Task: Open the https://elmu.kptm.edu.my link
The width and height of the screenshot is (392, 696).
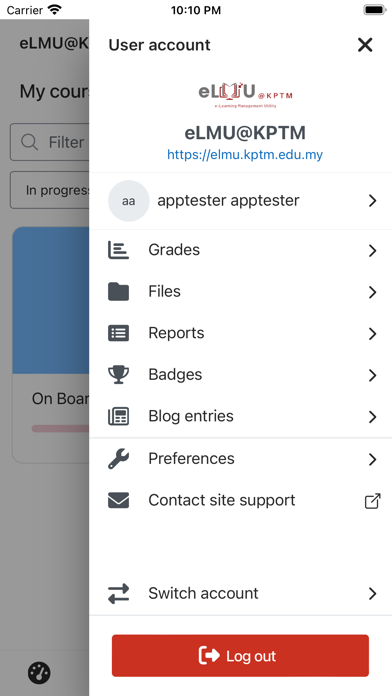Action: pos(245,154)
